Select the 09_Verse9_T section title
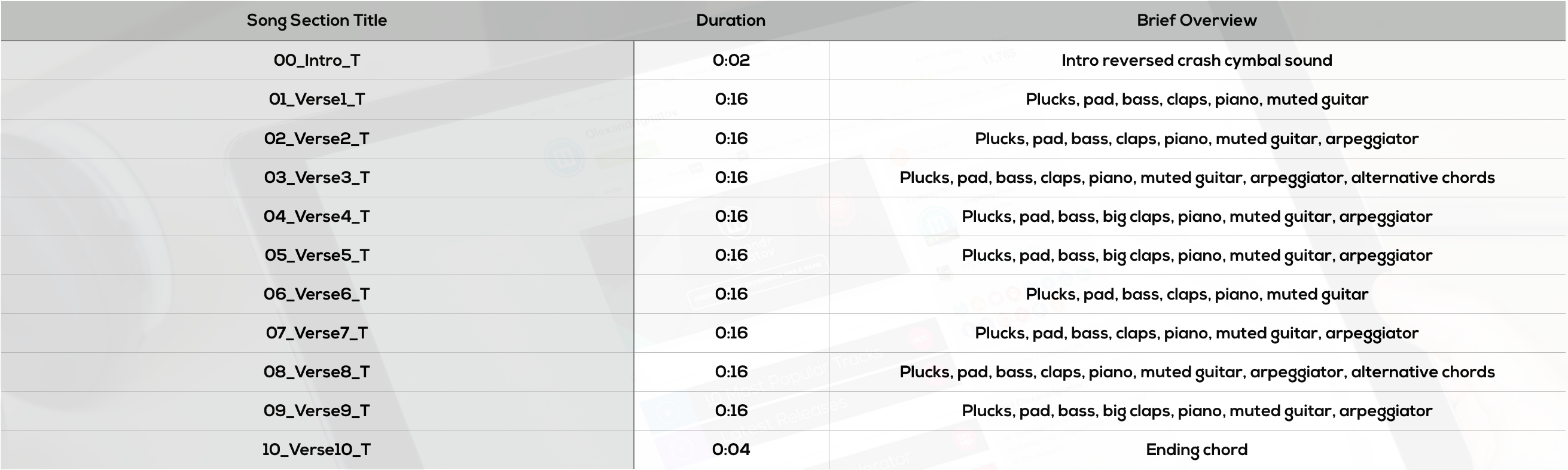1568x470 pixels. click(x=316, y=411)
